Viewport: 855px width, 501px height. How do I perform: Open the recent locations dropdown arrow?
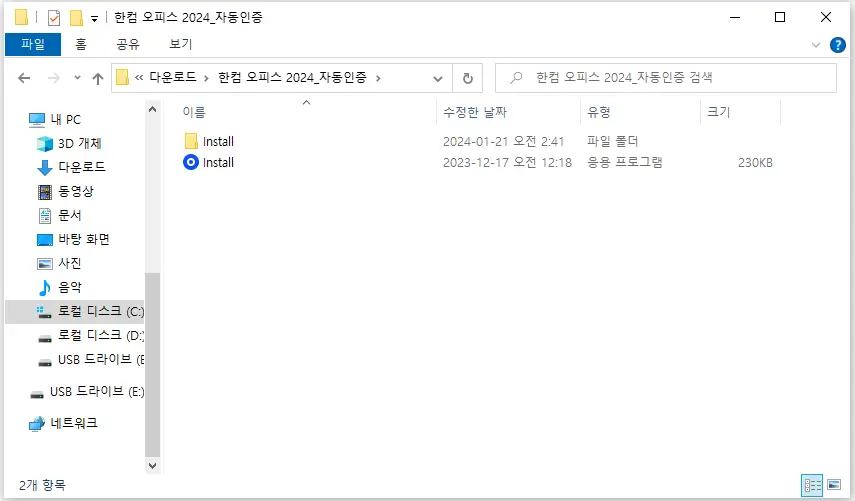coord(77,78)
